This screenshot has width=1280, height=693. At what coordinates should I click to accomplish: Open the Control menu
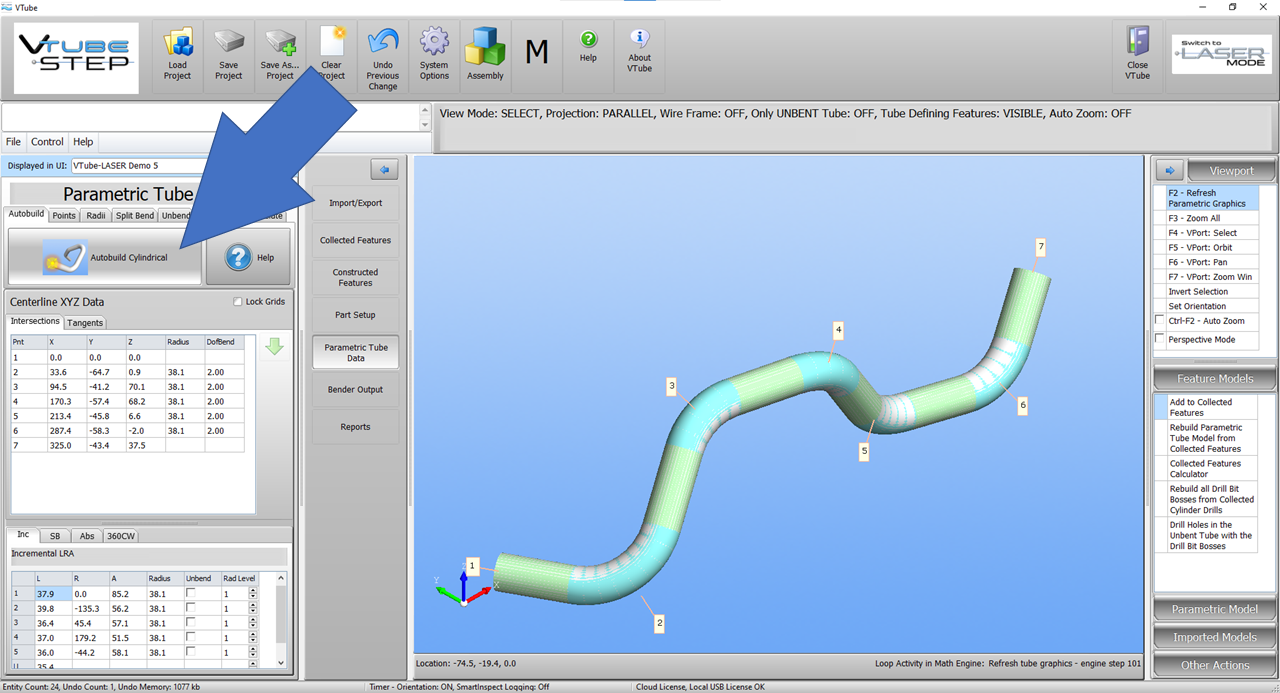(x=47, y=142)
